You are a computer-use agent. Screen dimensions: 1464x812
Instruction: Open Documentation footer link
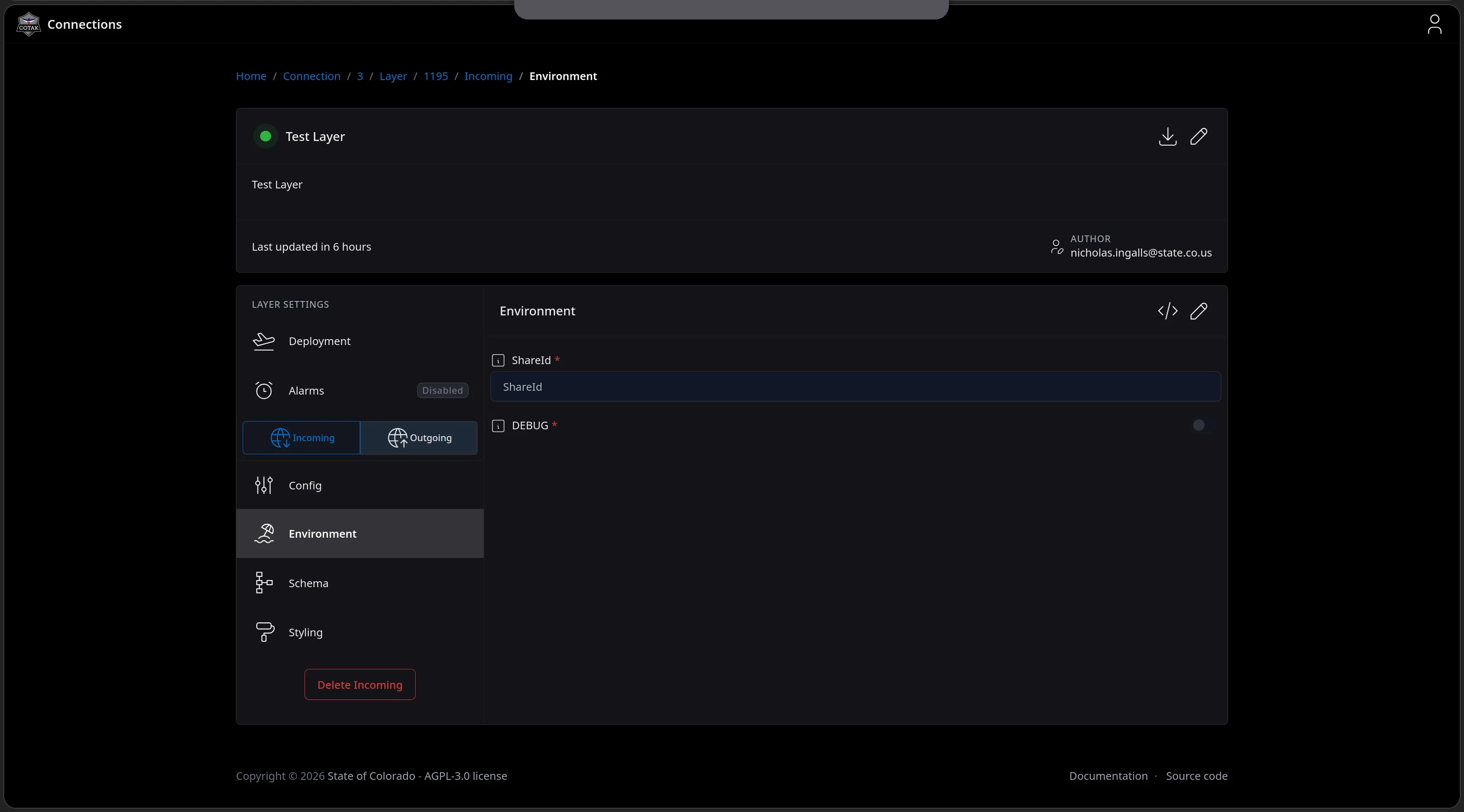(x=1108, y=776)
